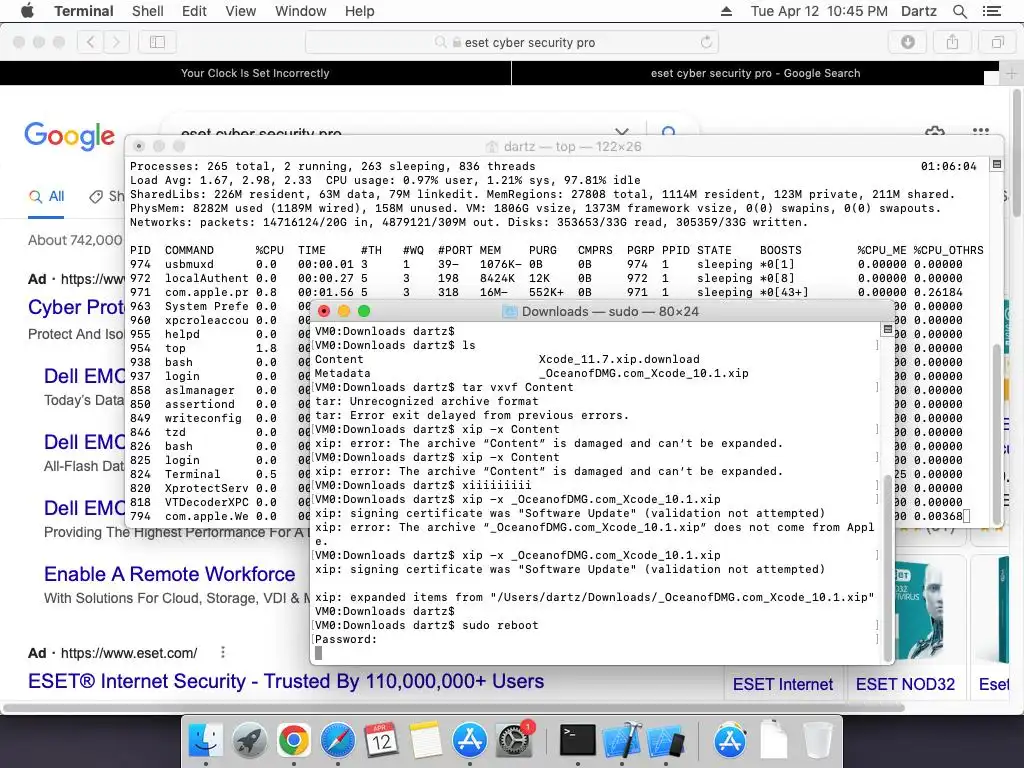The width and height of the screenshot is (1024, 768).
Task: Open Finder from the Dock
Action: [x=205, y=741]
